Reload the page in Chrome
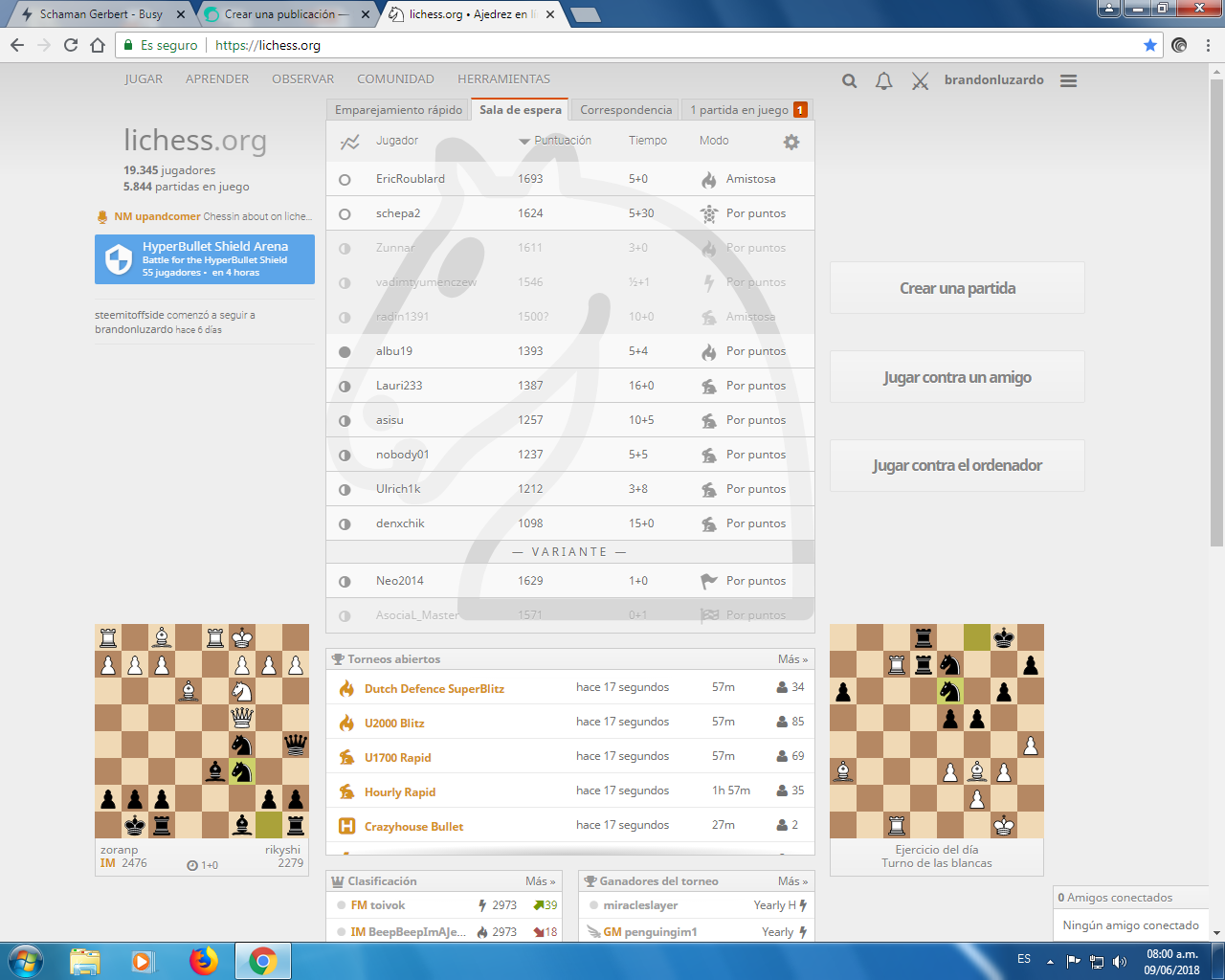The height and width of the screenshot is (980, 1225). (70, 45)
